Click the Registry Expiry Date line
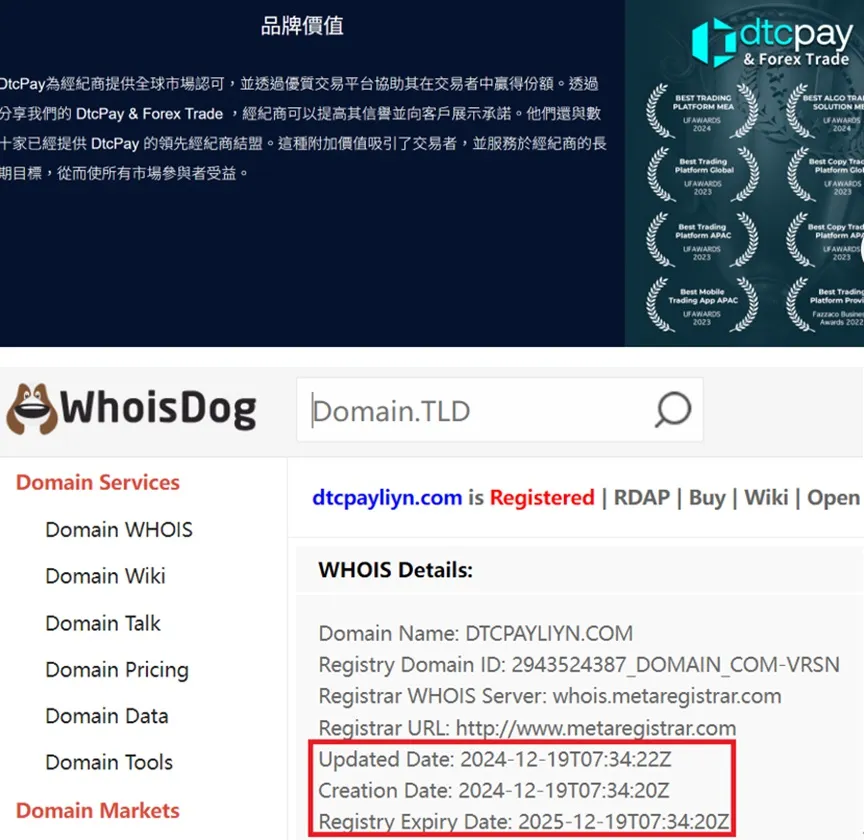864x840 pixels. (524, 822)
